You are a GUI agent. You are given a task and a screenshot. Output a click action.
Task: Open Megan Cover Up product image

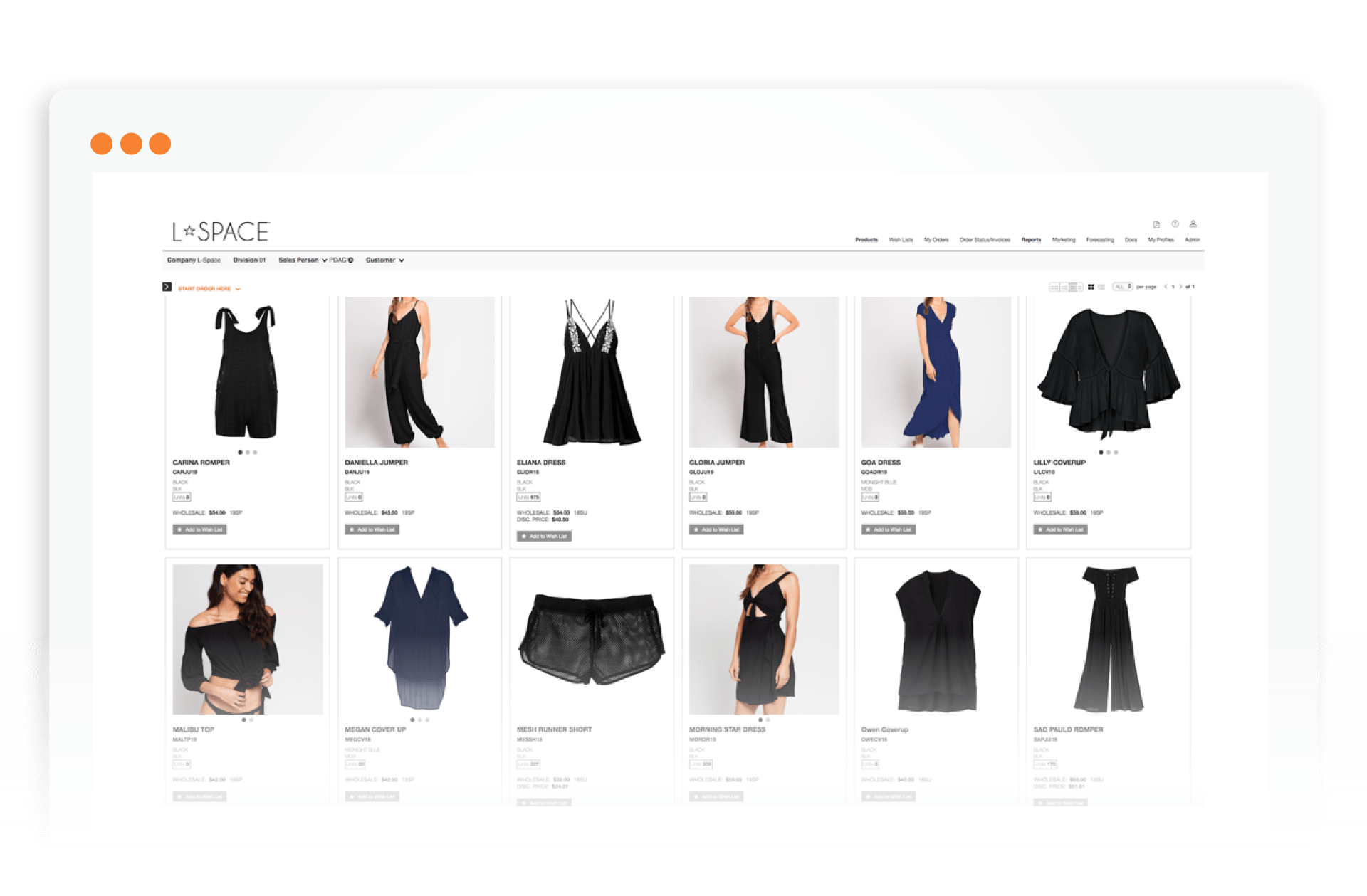(419, 639)
